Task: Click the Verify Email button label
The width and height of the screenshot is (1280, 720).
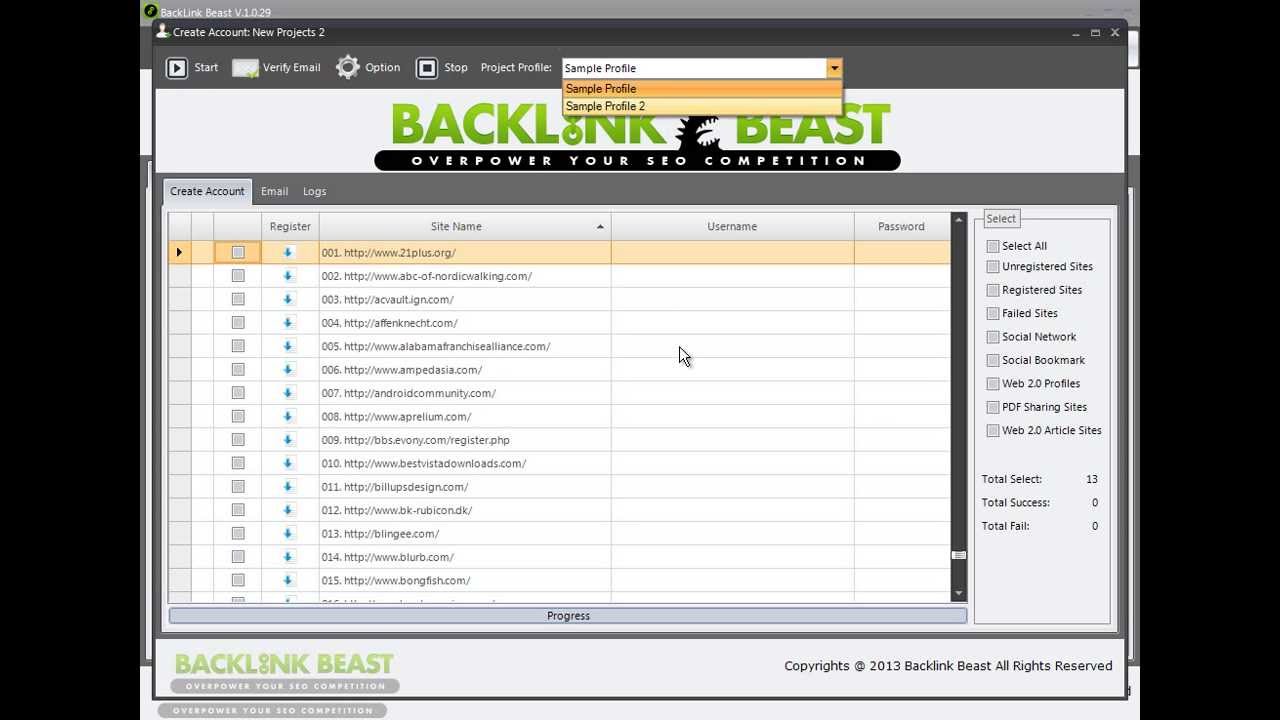Action: point(292,68)
